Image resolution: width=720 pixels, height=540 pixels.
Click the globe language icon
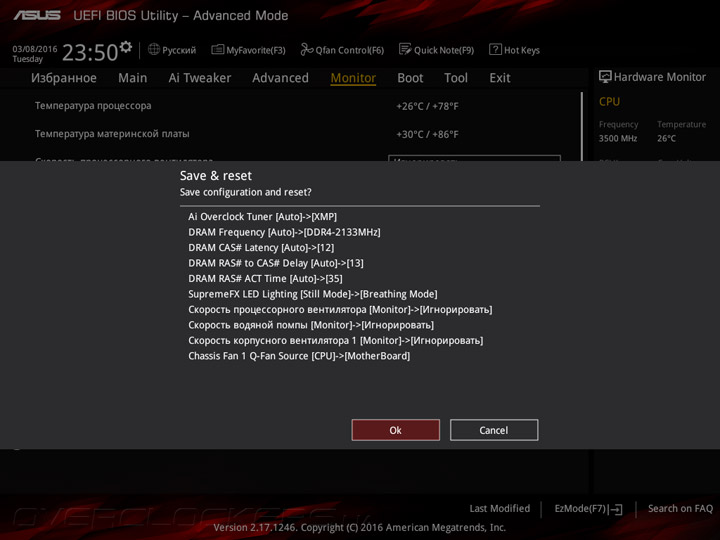[x=154, y=49]
